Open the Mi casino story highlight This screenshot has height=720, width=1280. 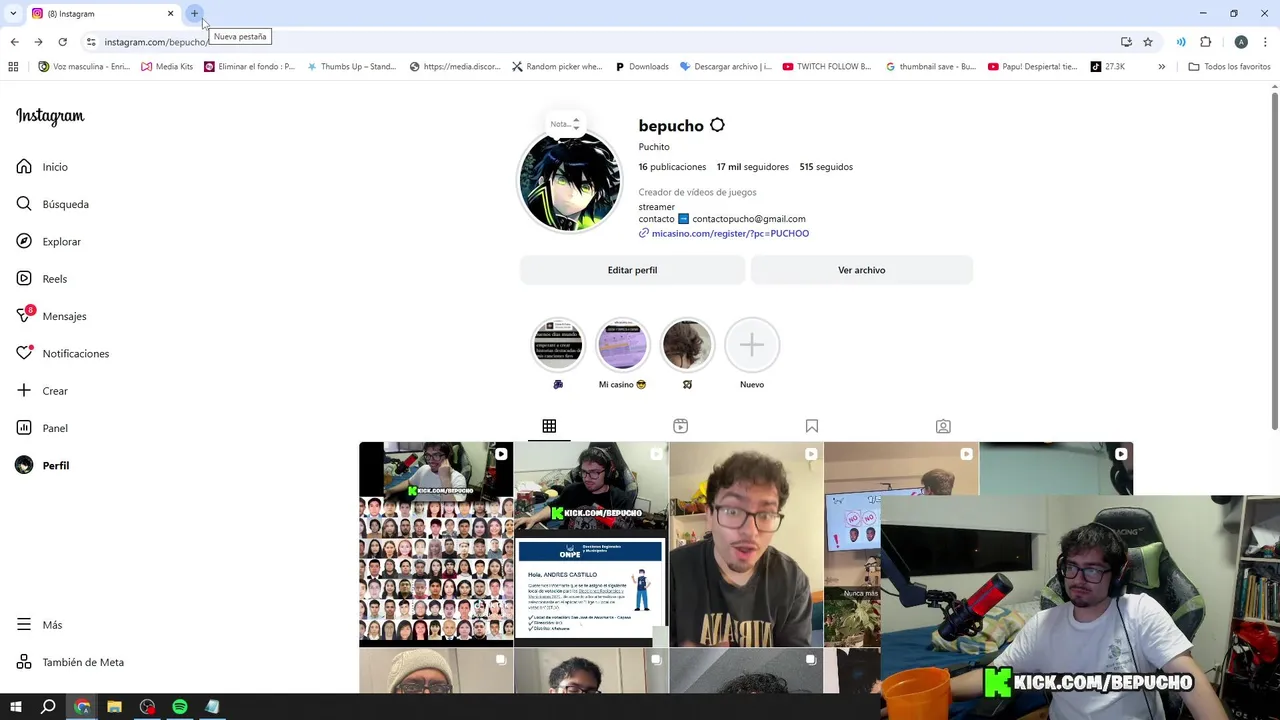(x=622, y=345)
